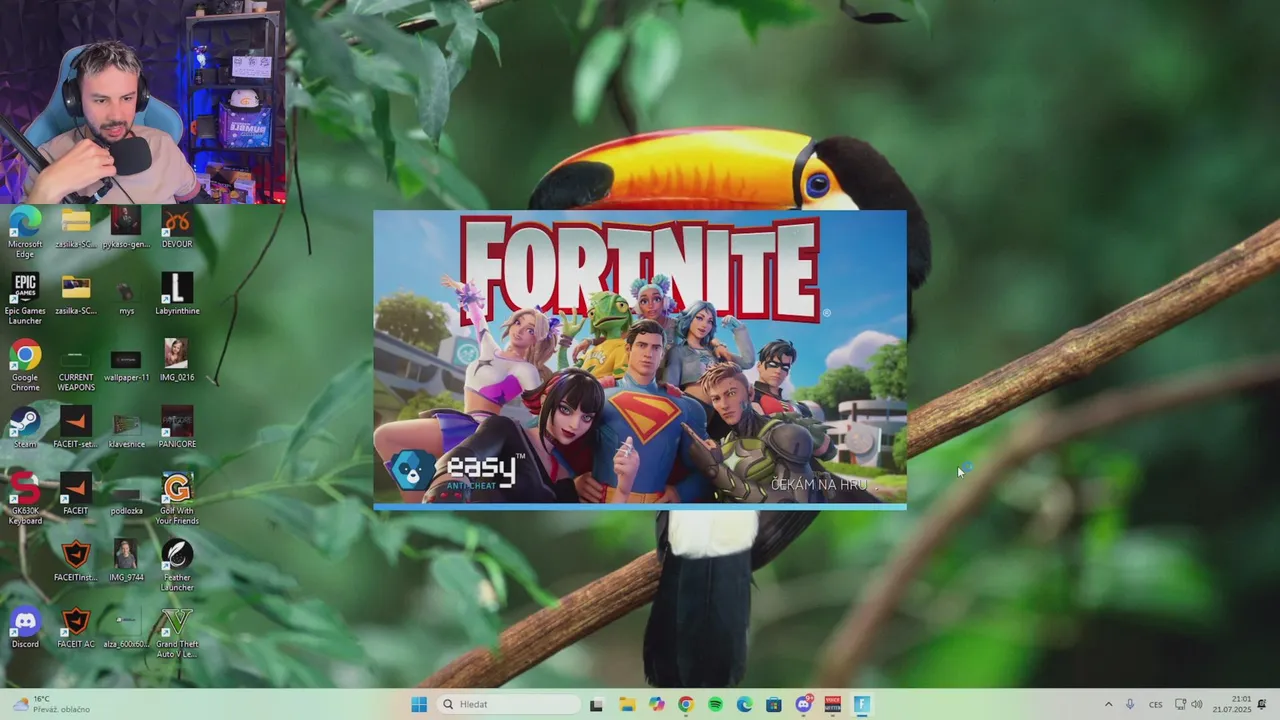Switch to Discord in the taskbar
This screenshot has height=720, width=1280.
pyautogui.click(x=803, y=704)
